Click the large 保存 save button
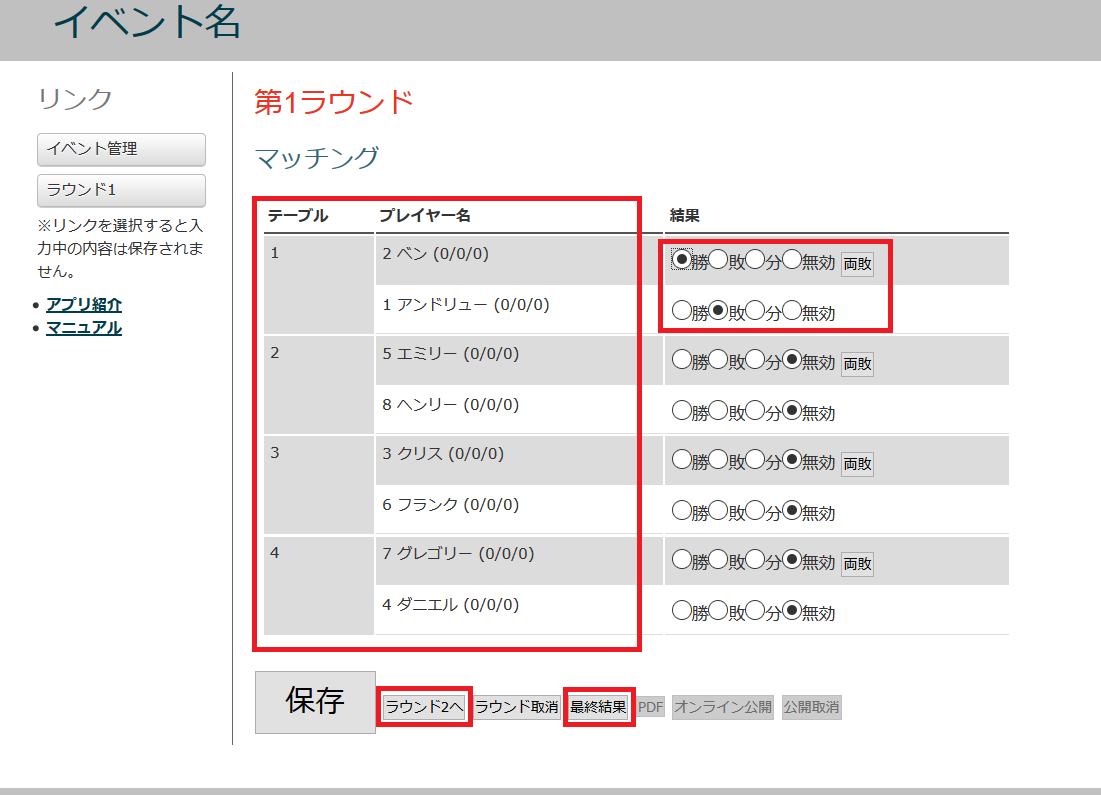 click(315, 702)
